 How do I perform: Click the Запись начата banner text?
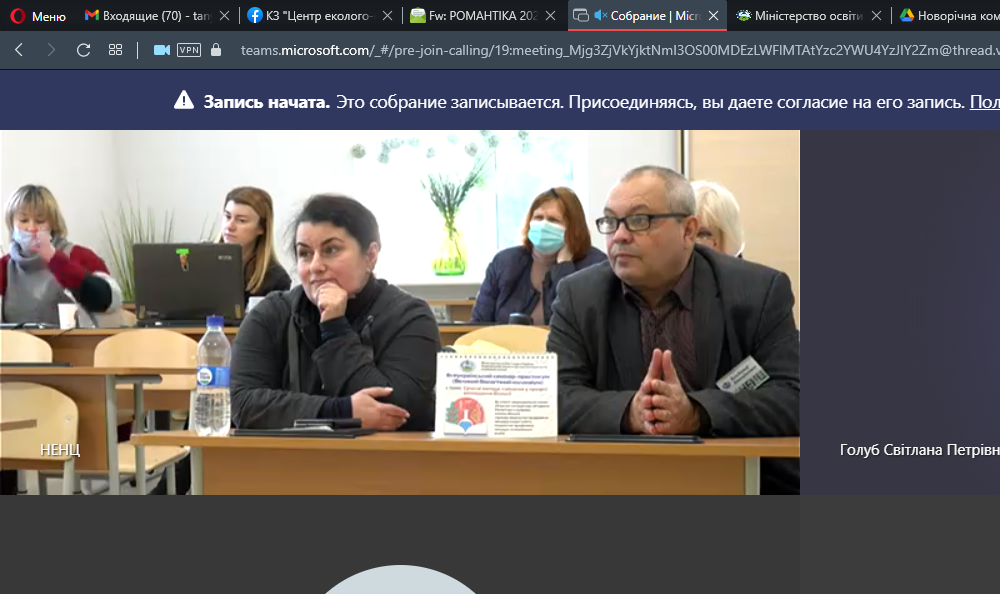pos(267,102)
